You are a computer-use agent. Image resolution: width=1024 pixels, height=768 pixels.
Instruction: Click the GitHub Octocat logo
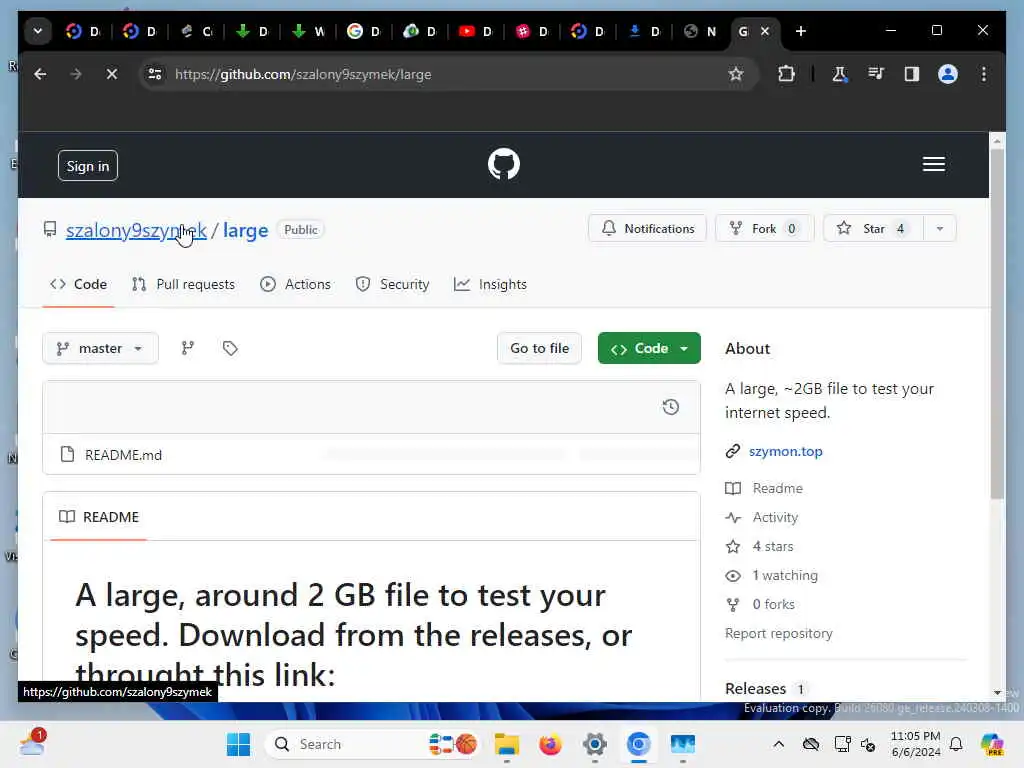pyautogui.click(x=504, y=164)
